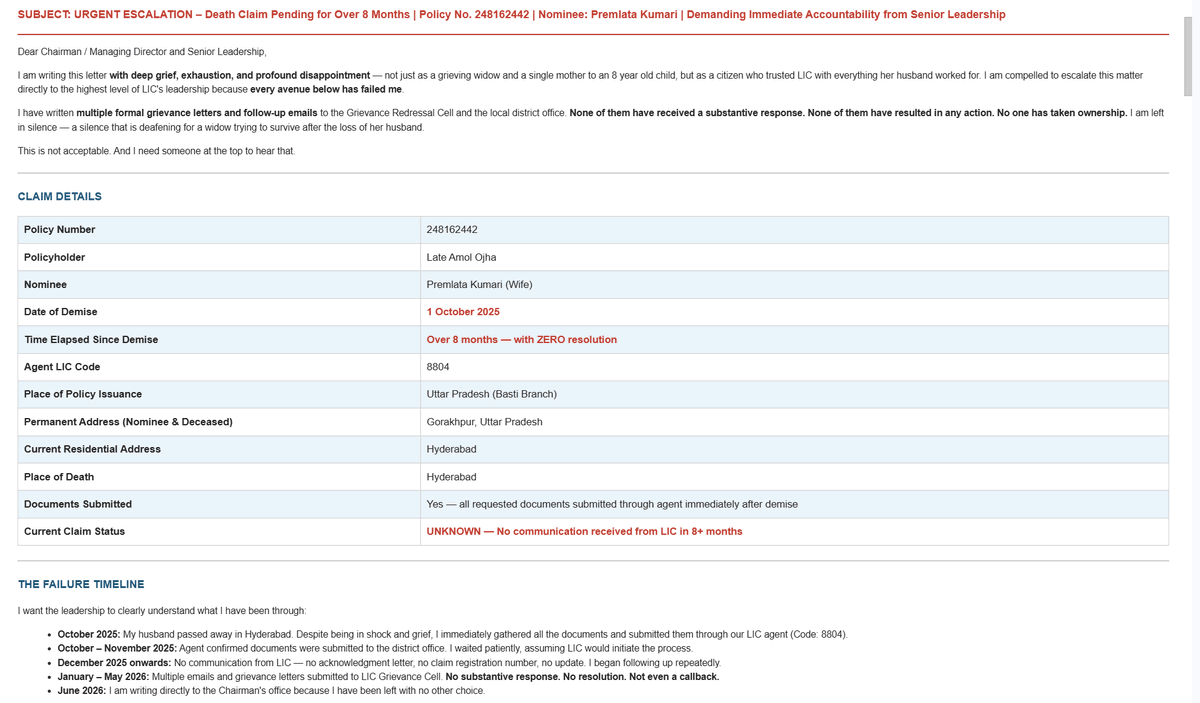Click the 'Agent LIC Code' label
Image resolution: width=1200 pixels, height=703 pixels.
[62, 367]
